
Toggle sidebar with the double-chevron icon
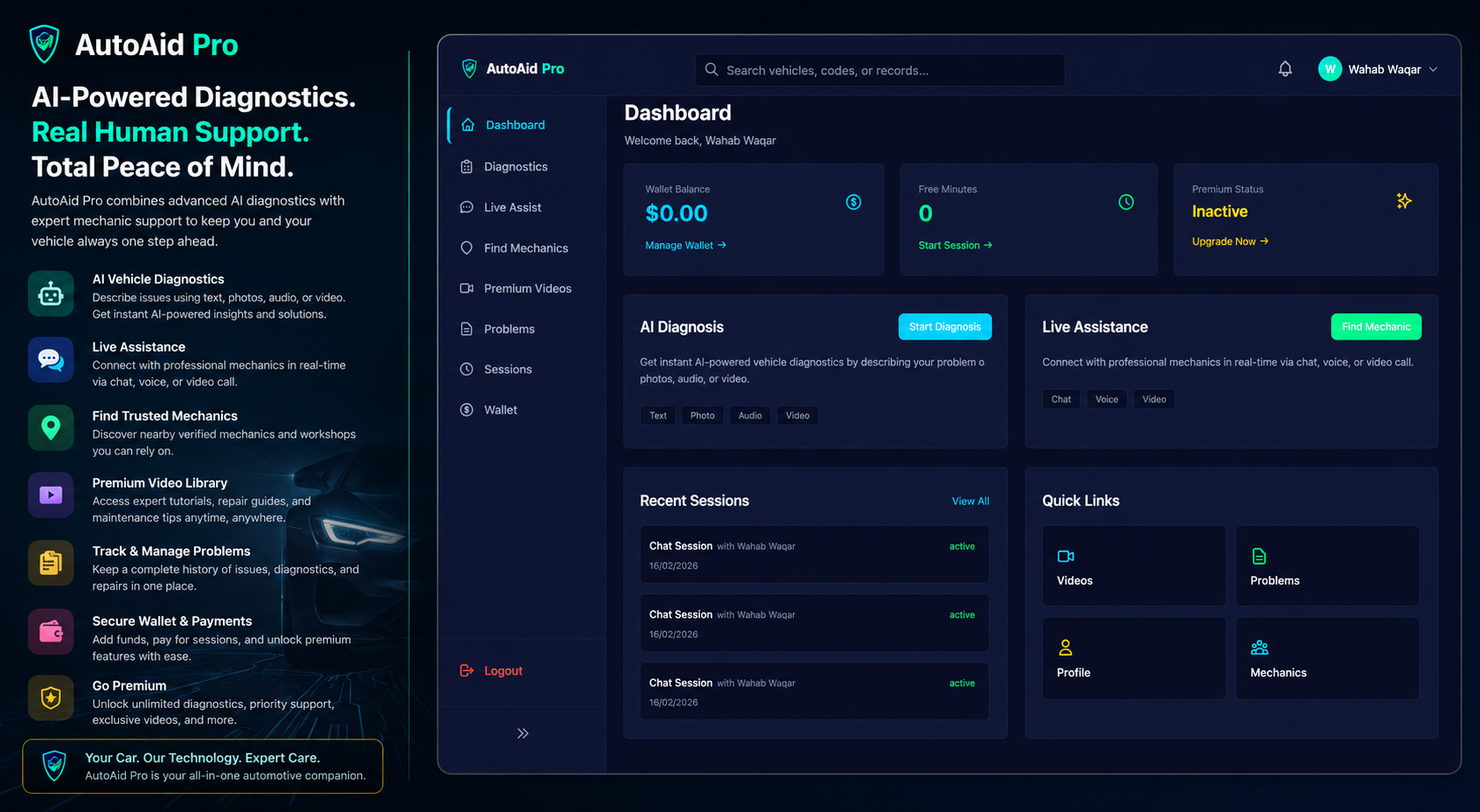[523, 733]
